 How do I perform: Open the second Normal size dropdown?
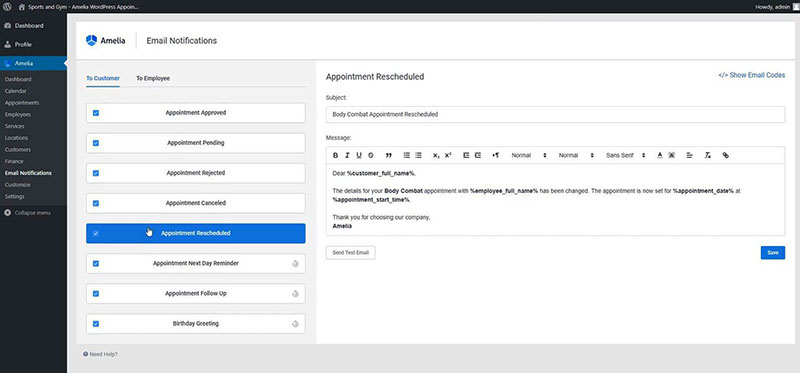click(576, 156)
